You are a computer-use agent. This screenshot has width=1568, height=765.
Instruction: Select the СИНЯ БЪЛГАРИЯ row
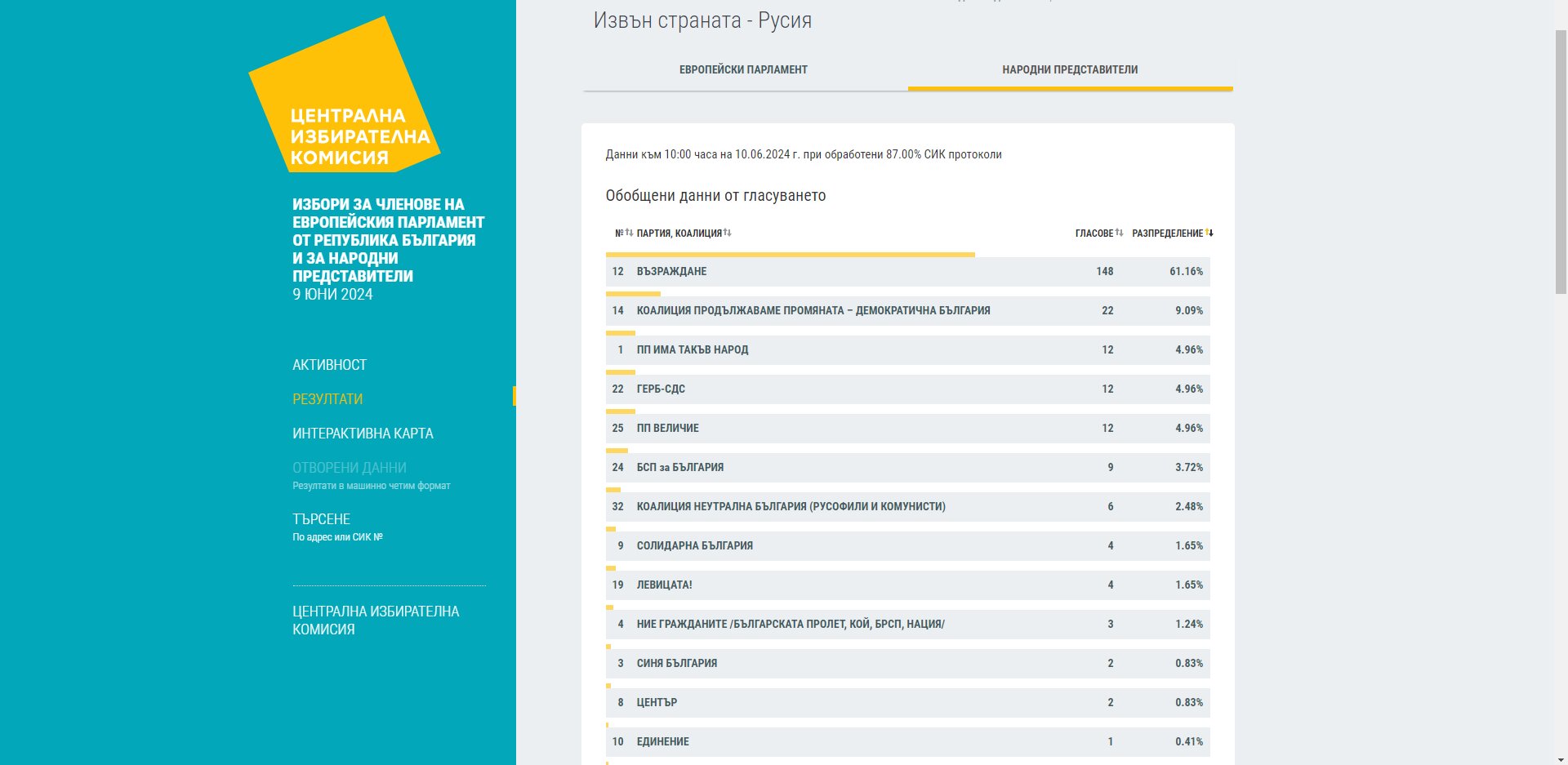click(908, 664)
